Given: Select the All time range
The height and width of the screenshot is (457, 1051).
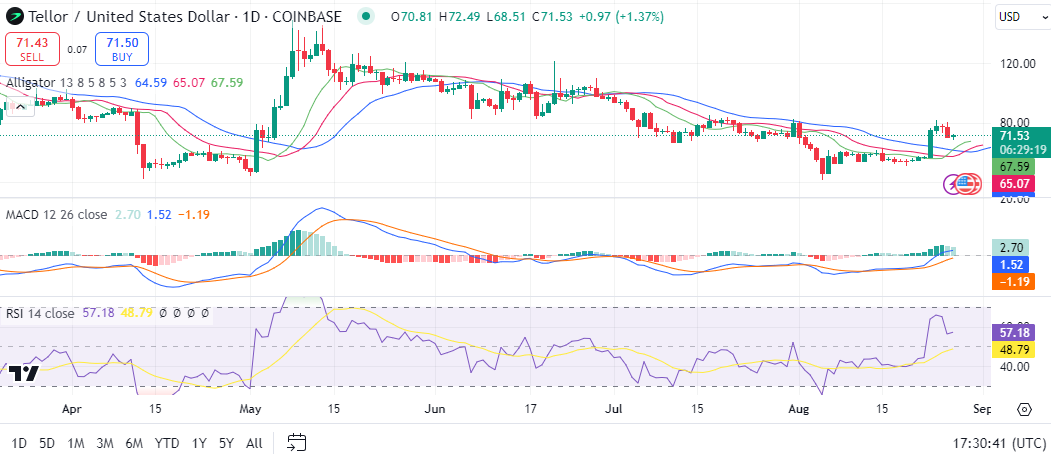Looking at the screenshot, I should [254, 443].
